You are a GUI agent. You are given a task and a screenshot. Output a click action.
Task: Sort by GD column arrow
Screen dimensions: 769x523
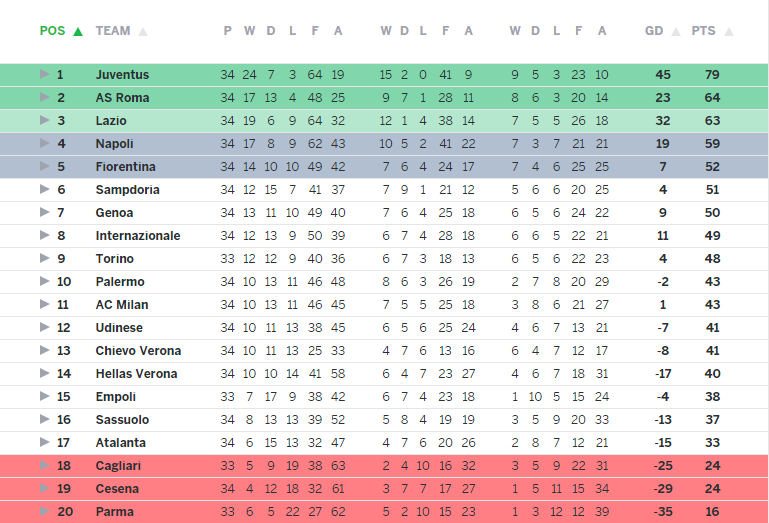click(676, 32)
